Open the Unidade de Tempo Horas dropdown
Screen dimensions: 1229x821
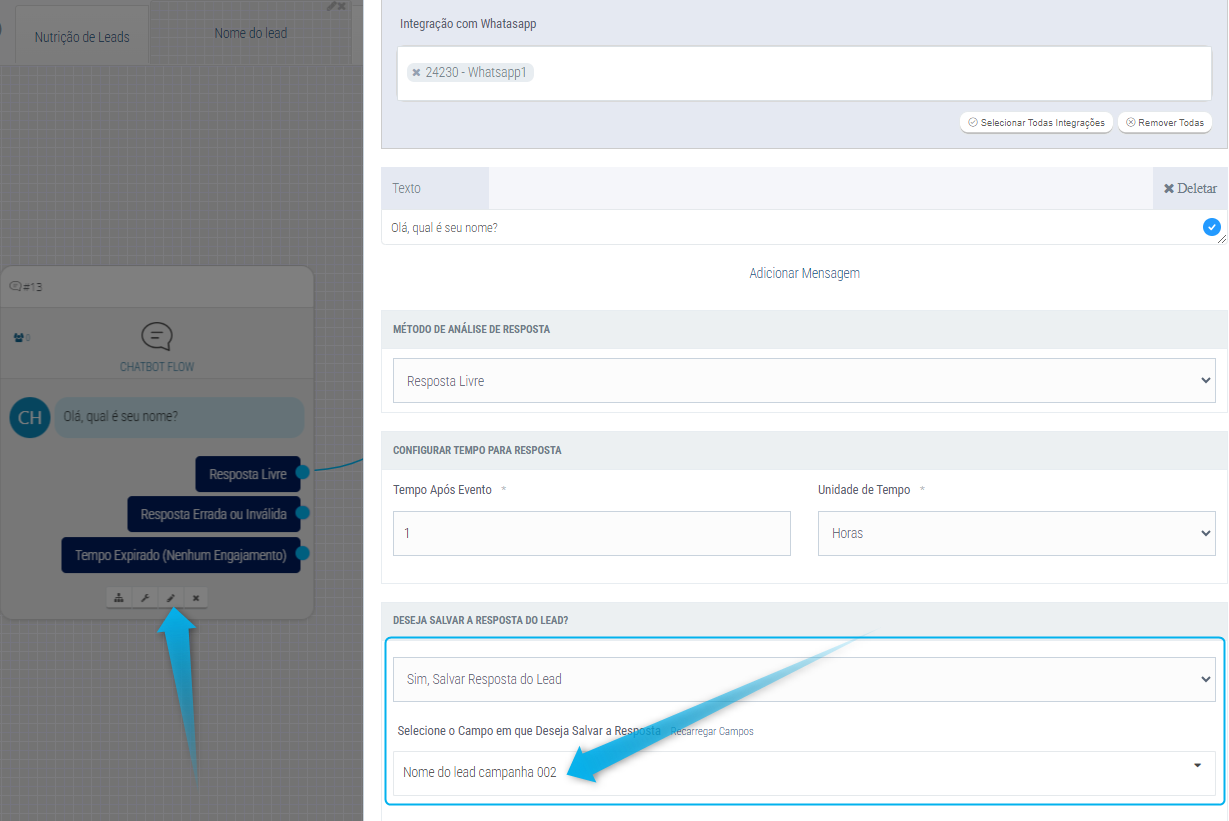coord(1016,534)
